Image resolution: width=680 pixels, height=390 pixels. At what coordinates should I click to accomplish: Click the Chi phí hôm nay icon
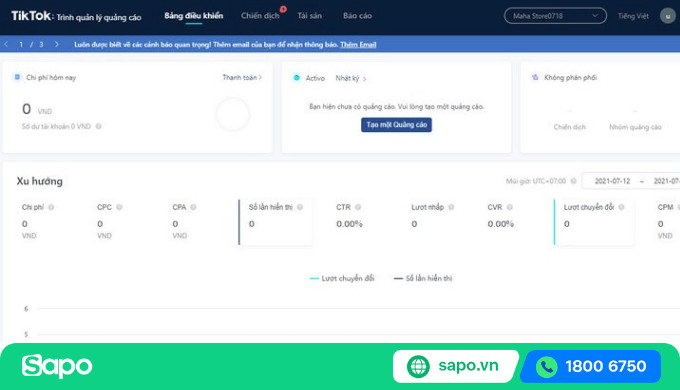(17, 77)
